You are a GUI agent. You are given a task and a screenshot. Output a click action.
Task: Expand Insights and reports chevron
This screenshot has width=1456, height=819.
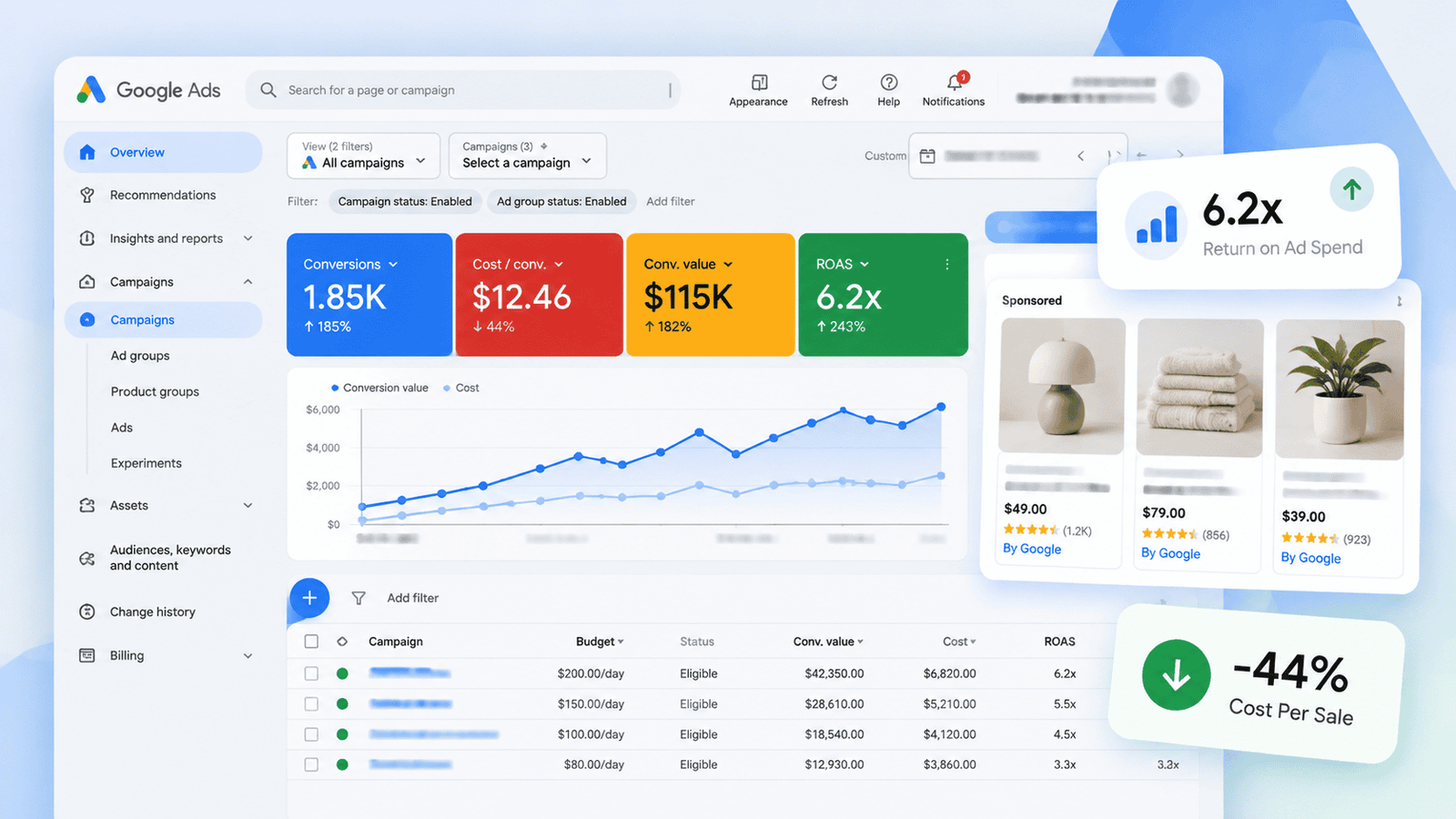point(248,238)
